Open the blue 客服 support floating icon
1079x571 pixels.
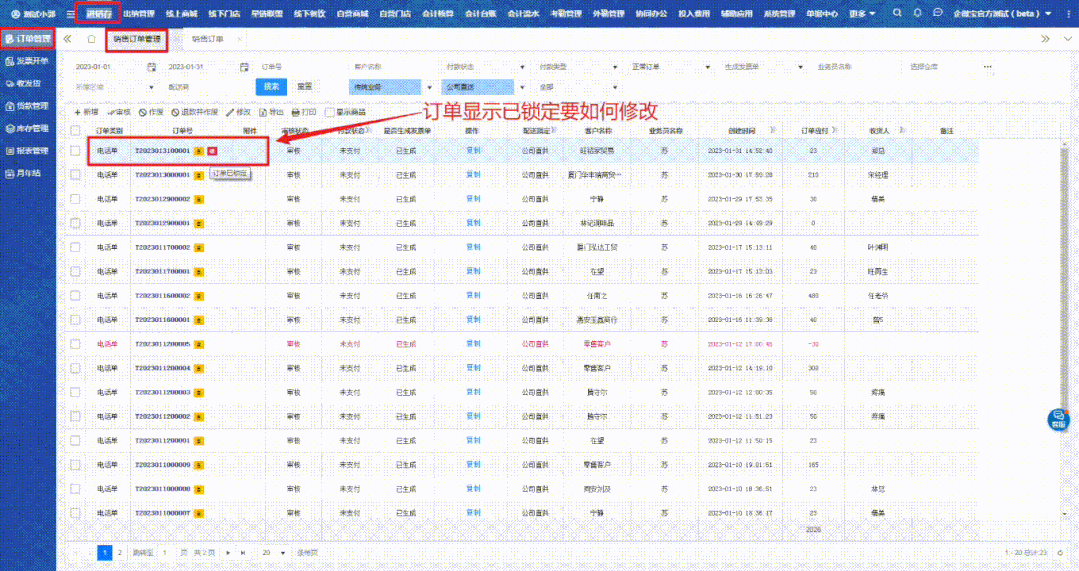pos(1058,419)
